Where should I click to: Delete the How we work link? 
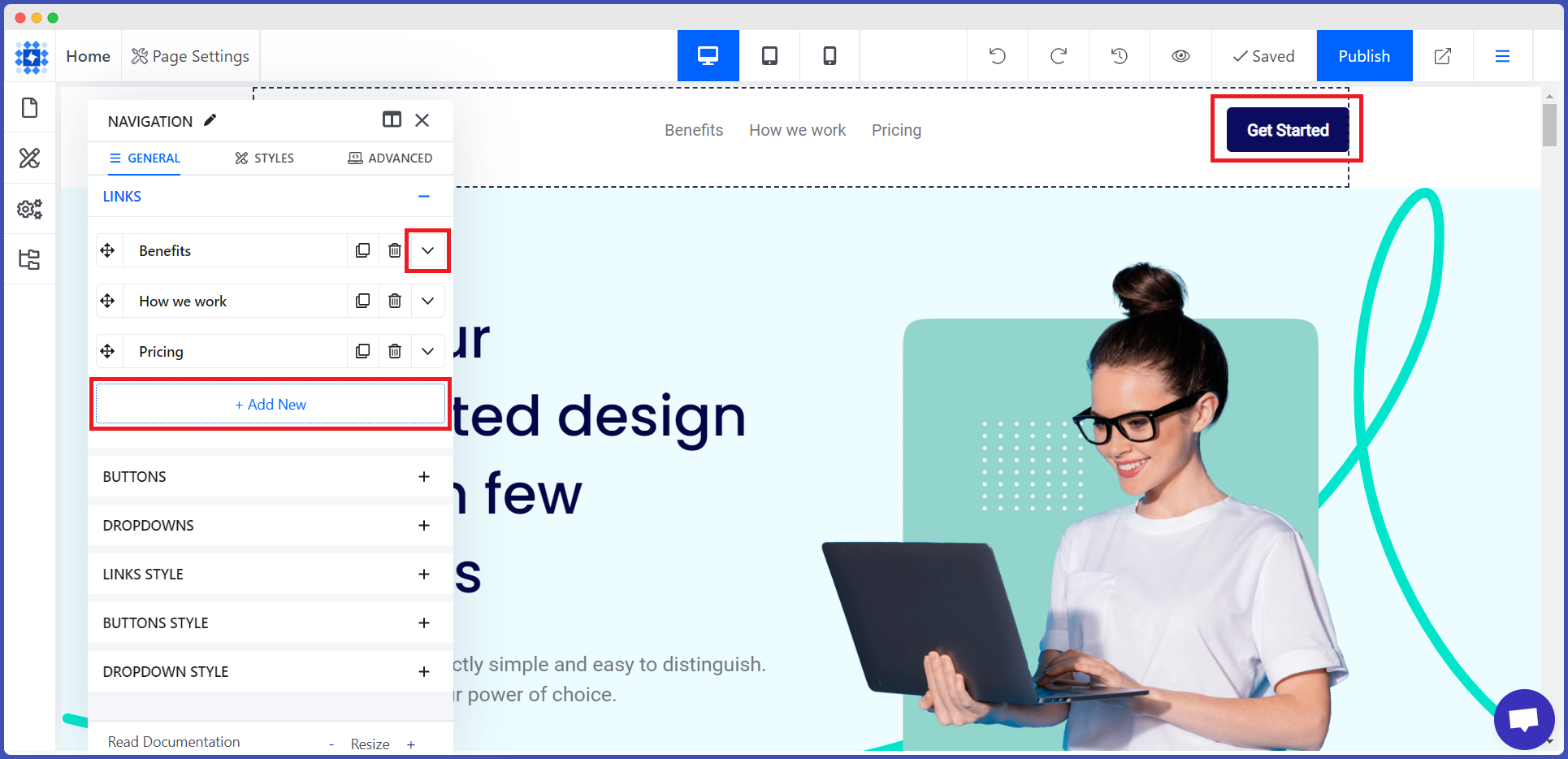[395, 301]
